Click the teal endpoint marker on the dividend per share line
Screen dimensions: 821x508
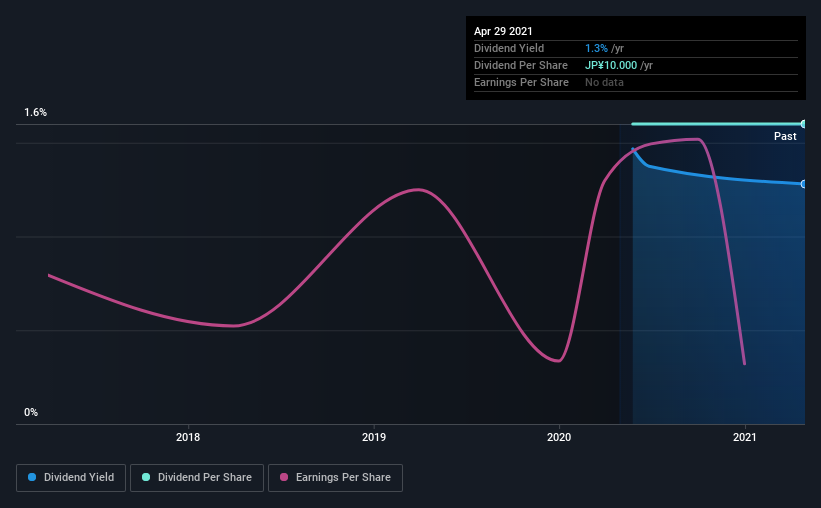pos(803,124)
